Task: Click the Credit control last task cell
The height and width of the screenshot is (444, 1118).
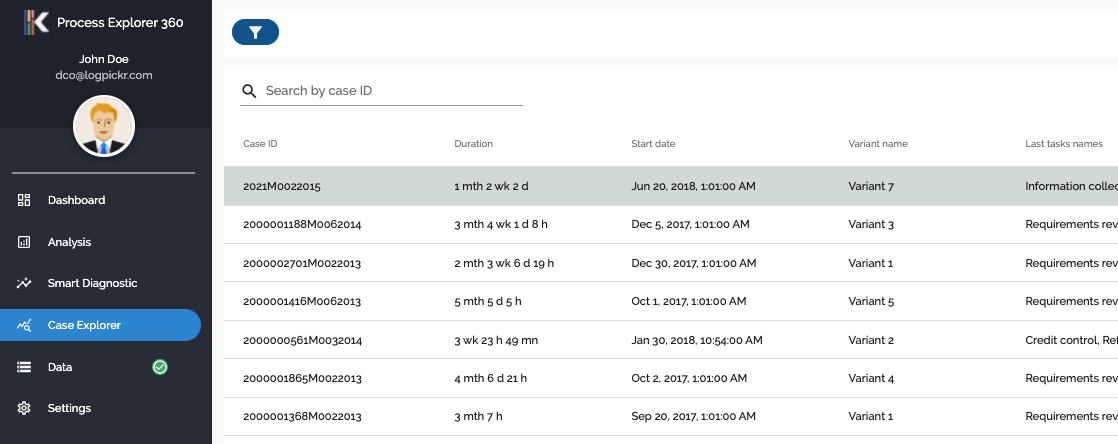Action: coord(1072,341)
